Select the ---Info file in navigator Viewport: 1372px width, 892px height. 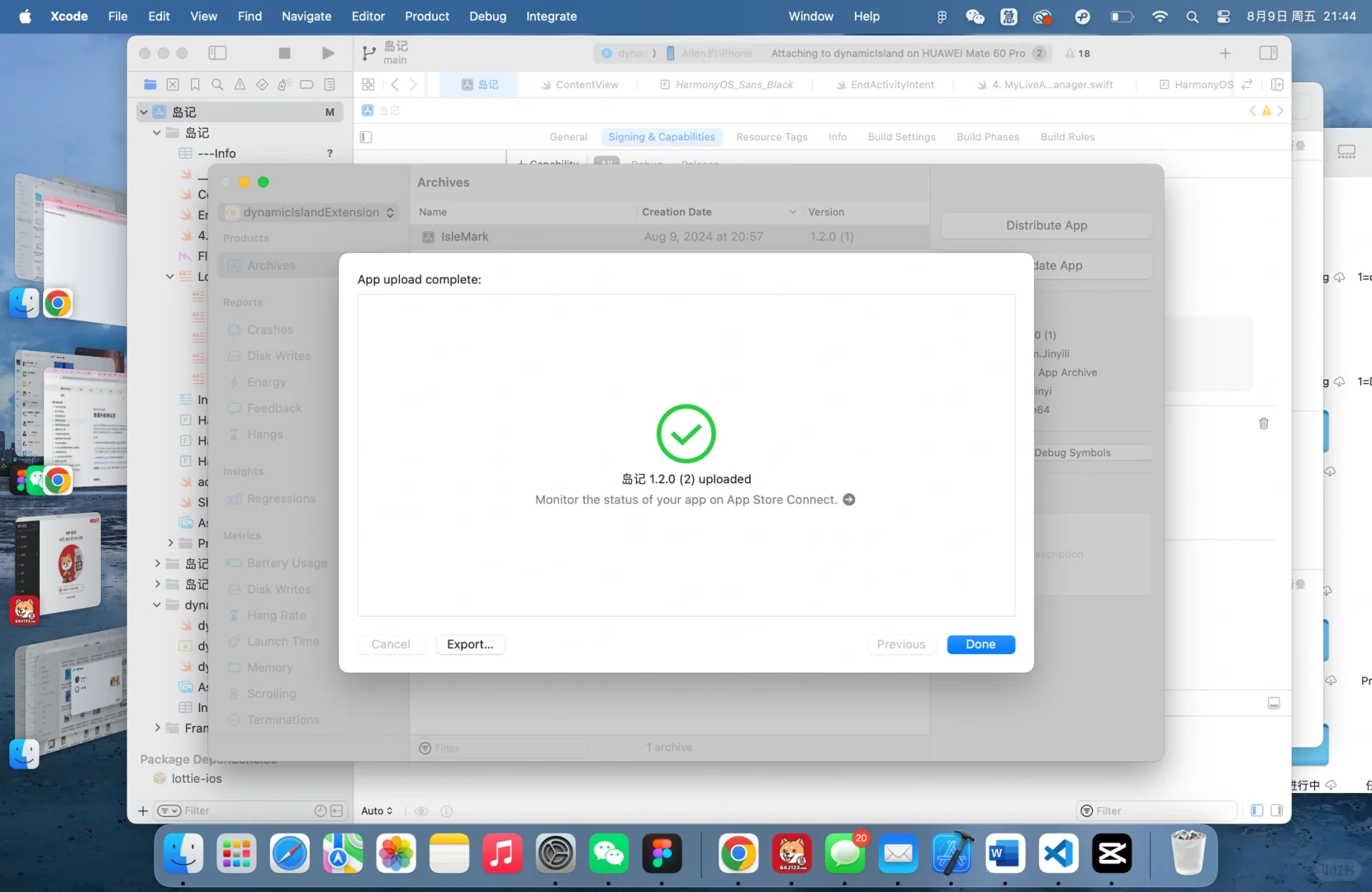coord(216,153)
